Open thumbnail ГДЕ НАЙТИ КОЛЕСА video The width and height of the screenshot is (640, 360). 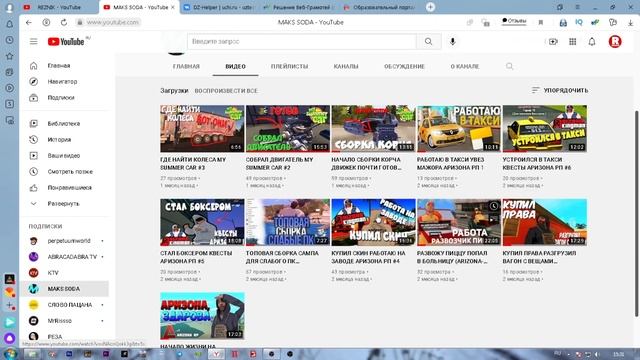(x=202, y=129)
